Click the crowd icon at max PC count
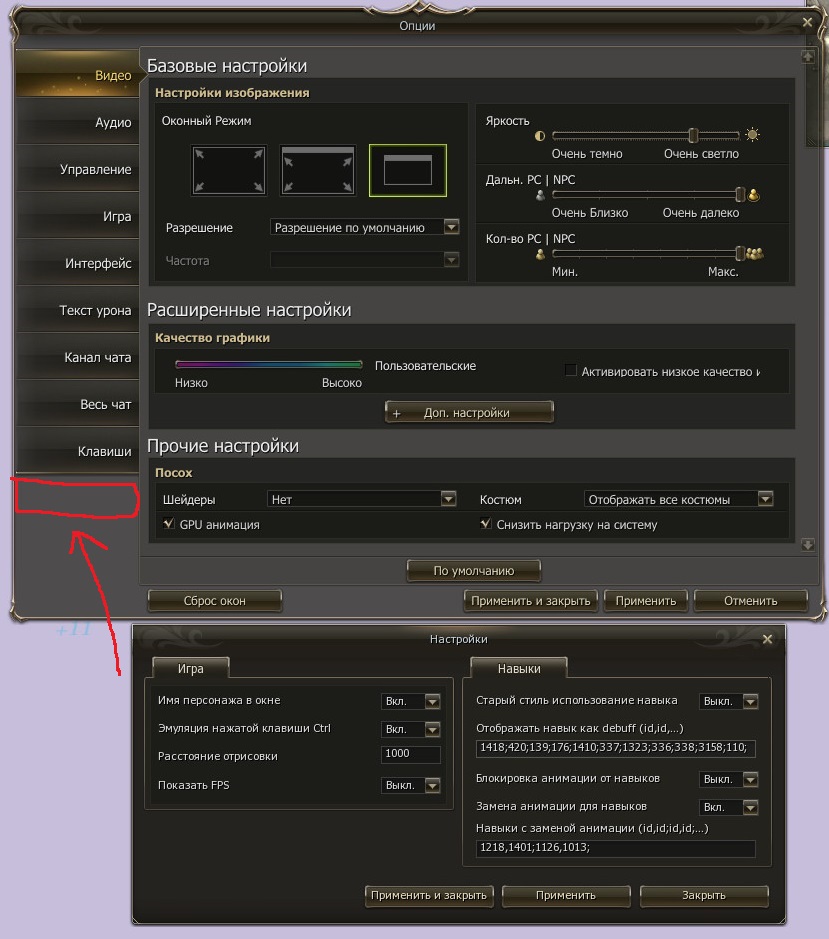This screenshot has height=939, width=829. 755,254
